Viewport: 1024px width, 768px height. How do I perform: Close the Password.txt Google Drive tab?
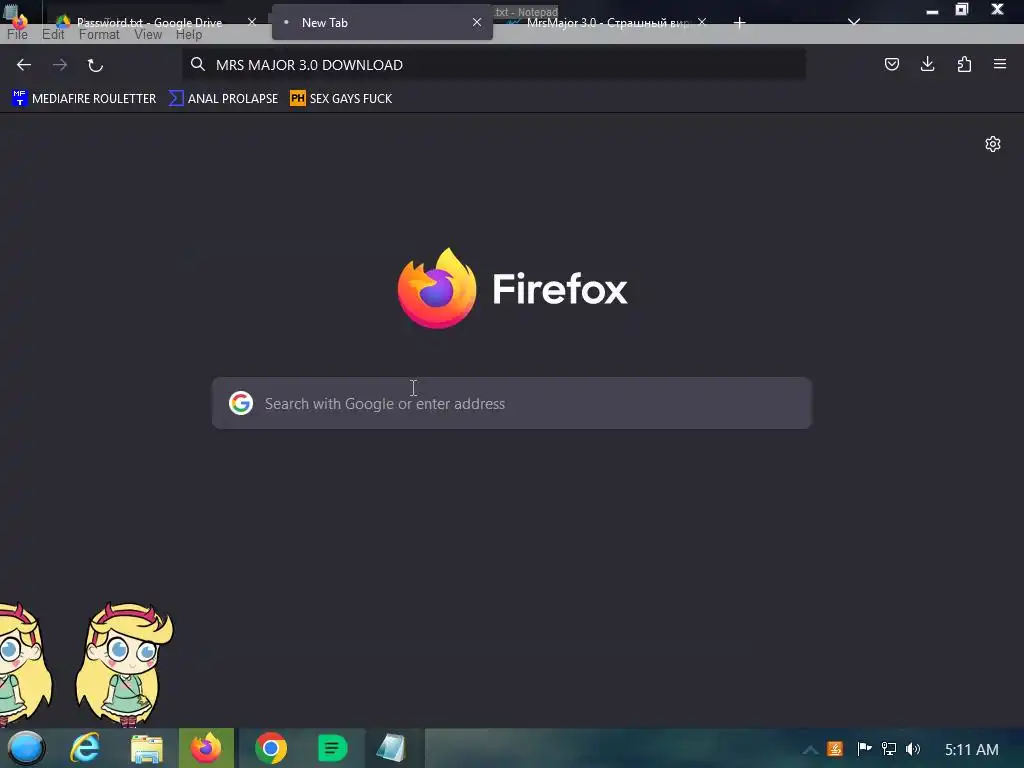point(251,22)
